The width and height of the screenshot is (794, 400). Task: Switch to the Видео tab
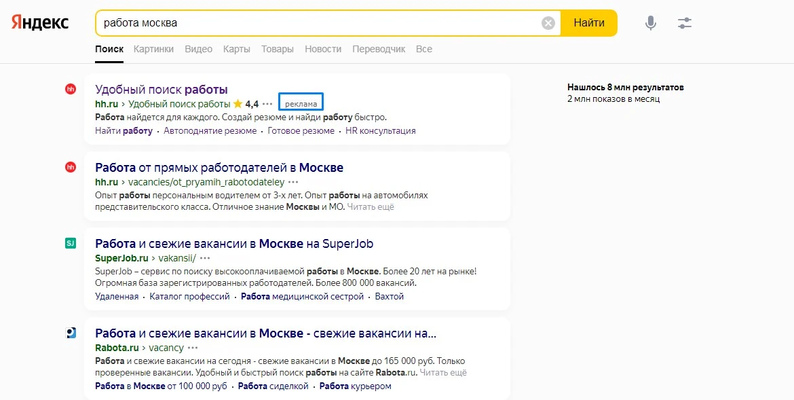tap(198, 49)
